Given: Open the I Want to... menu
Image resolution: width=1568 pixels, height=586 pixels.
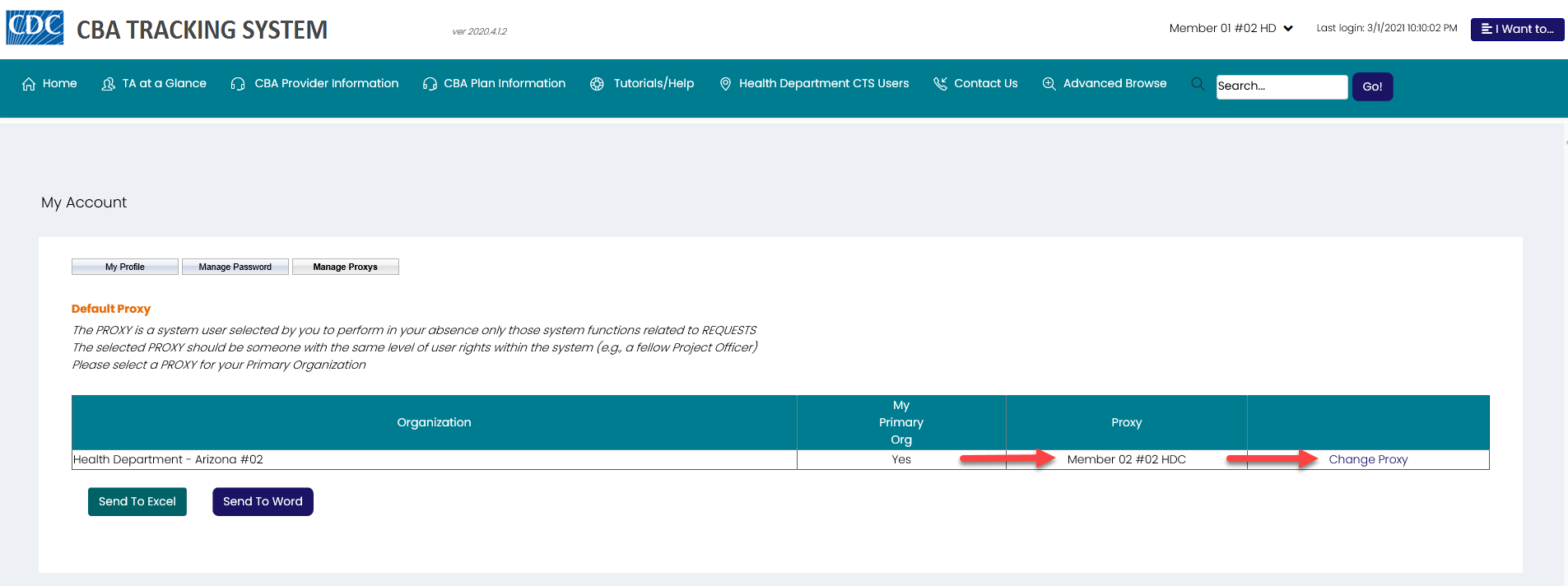Looking at the screenshot, I should click(1517, 29).
